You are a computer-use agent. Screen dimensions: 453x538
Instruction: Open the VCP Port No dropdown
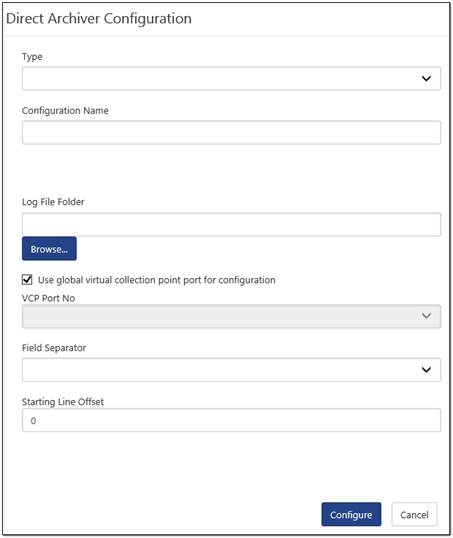pyautogui.click(x=231, y=316)
